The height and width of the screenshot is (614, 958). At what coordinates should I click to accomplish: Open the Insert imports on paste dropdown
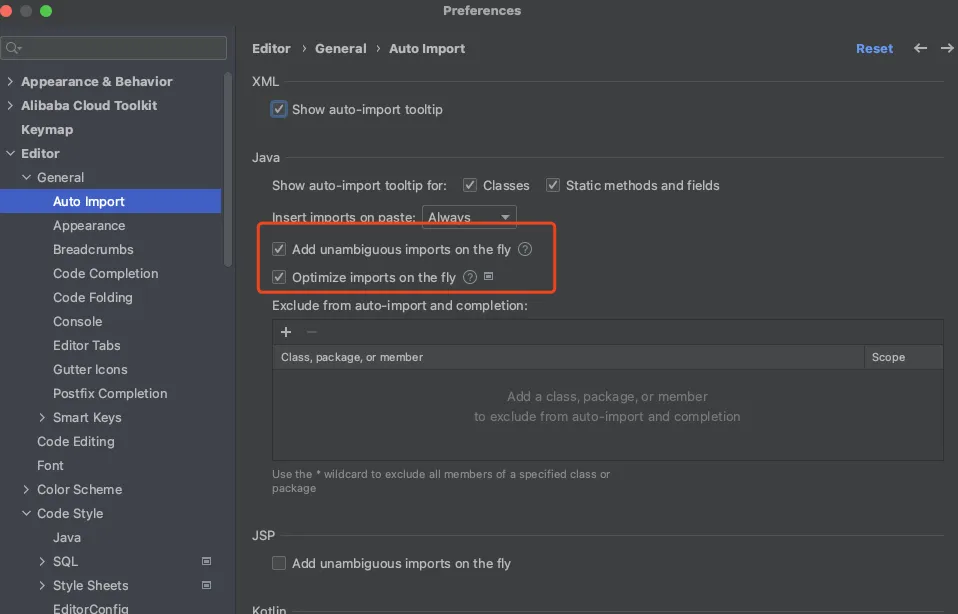tap(469, 217)
